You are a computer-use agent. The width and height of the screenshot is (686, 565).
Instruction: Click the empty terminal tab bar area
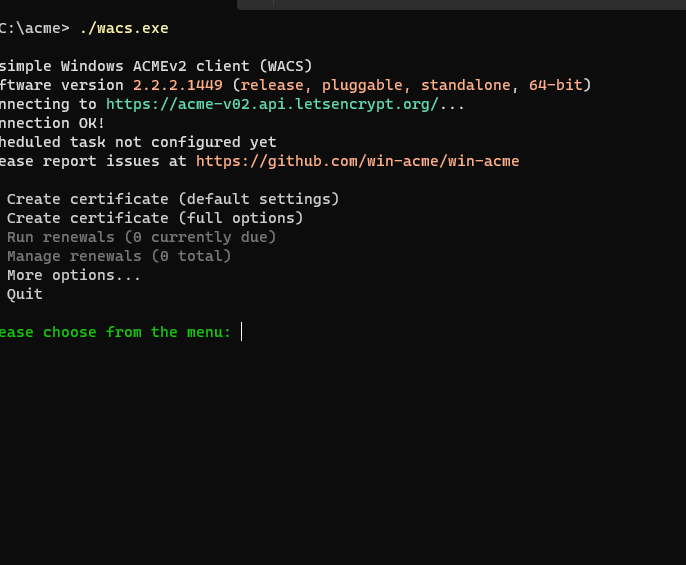tap(460, 5)
